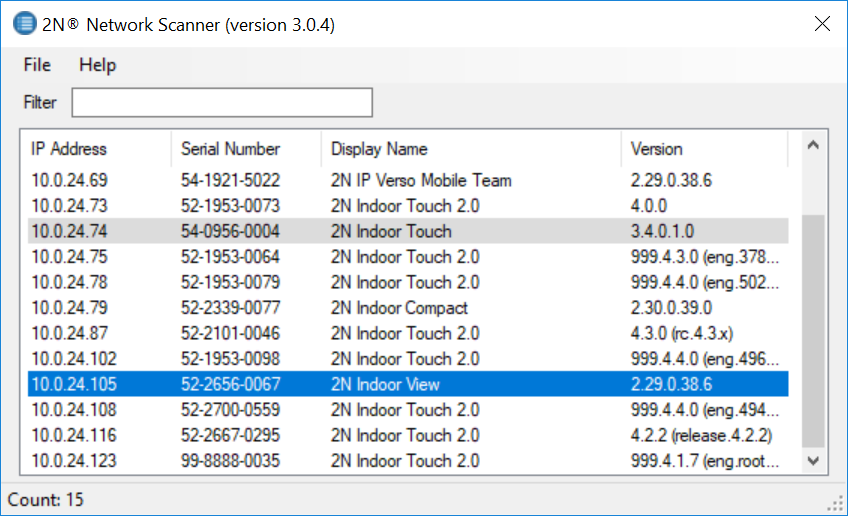Click serial number 52-2667-0295
Screen dimensions: 848x516
pos(230,435)
